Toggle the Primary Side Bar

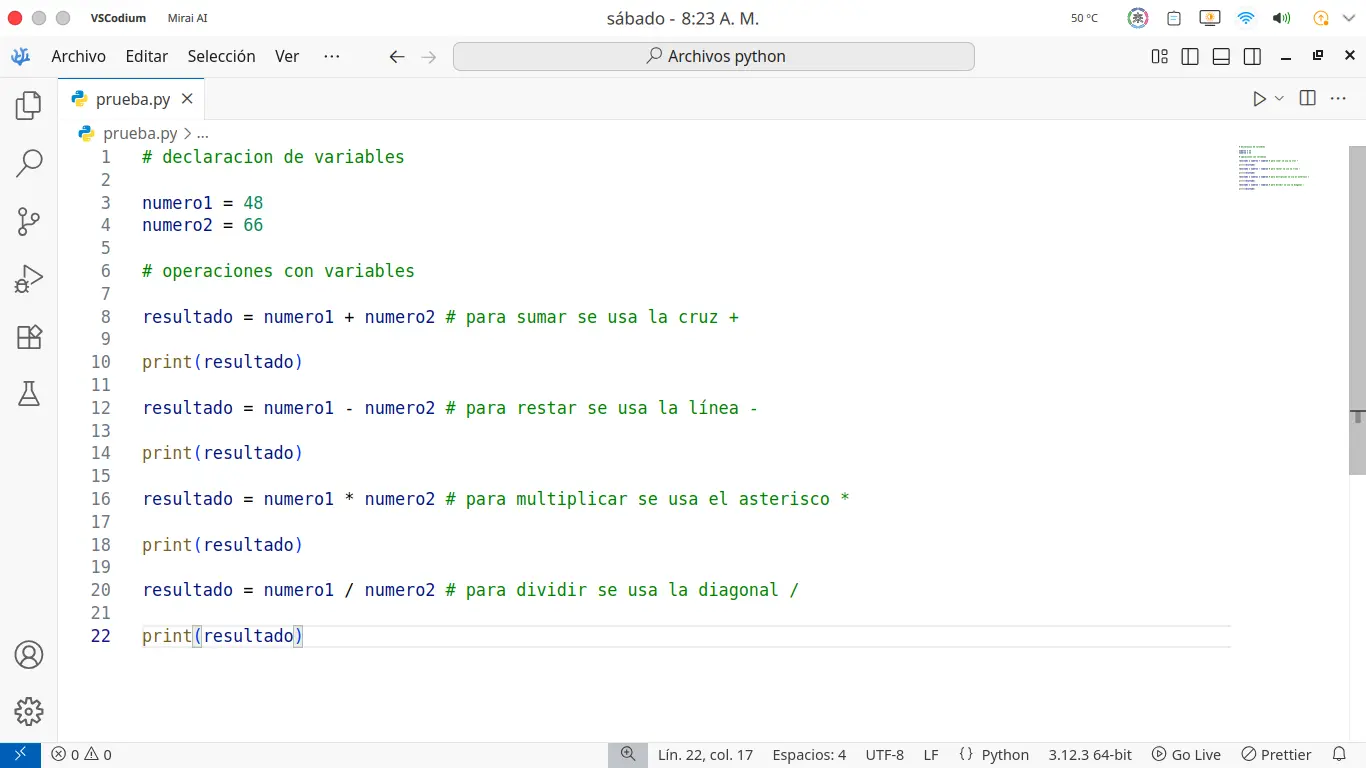(1190, 57)
